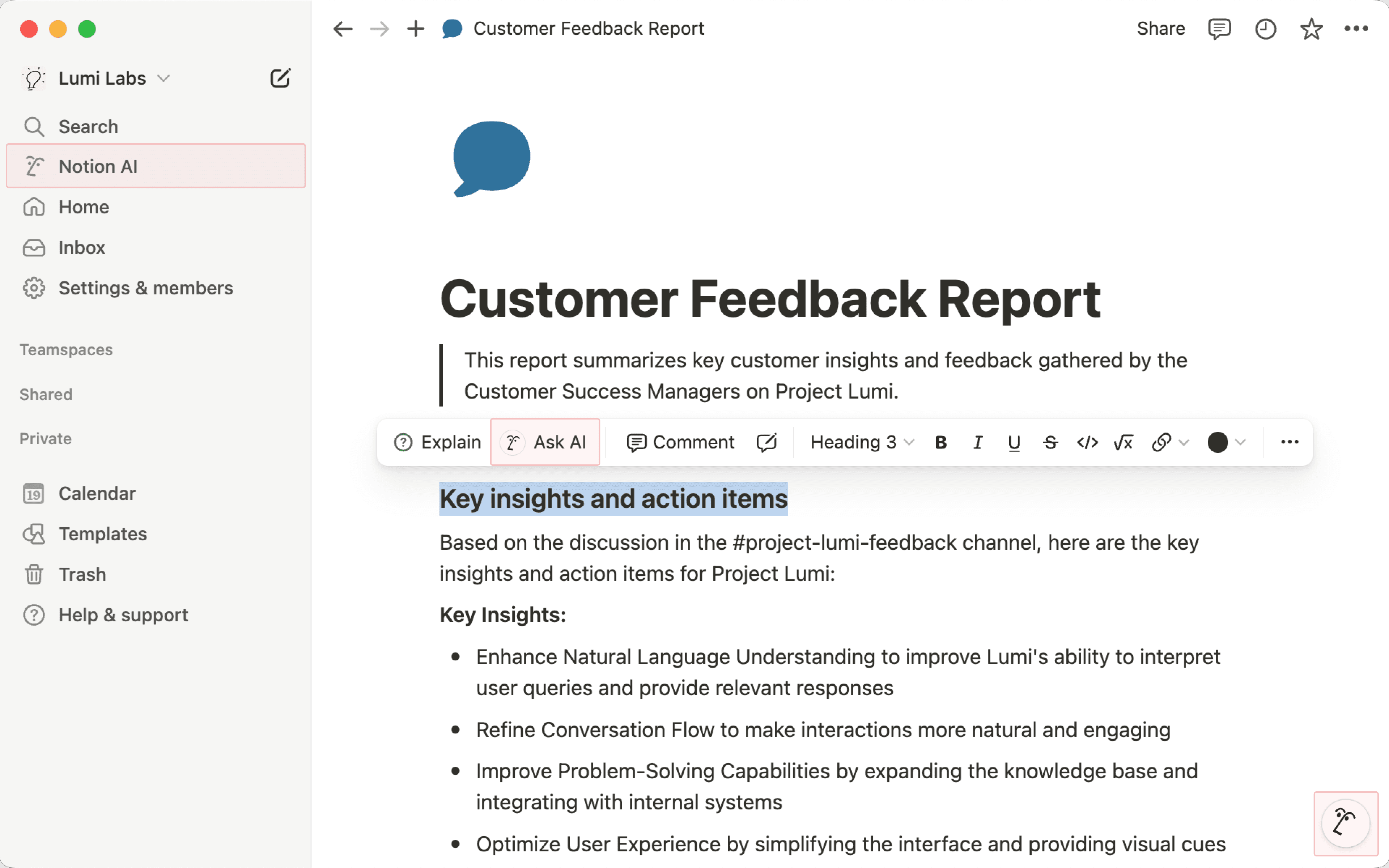Toggle bold formatting on selection
Image resolution: width=1389 pixels, height=868 pixels.
[x=941, y=443]
